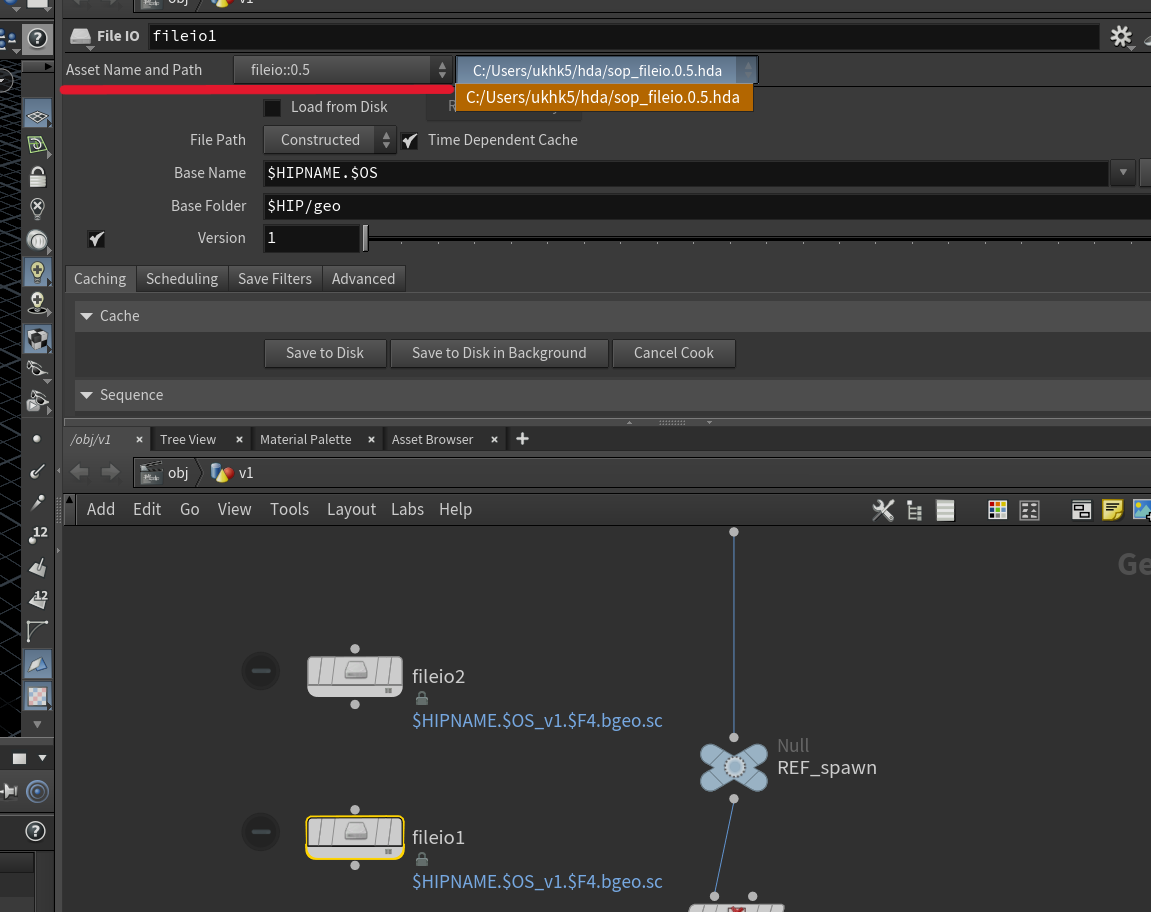Uncheck Time Dependent Cache

click(x=410, y=140)
